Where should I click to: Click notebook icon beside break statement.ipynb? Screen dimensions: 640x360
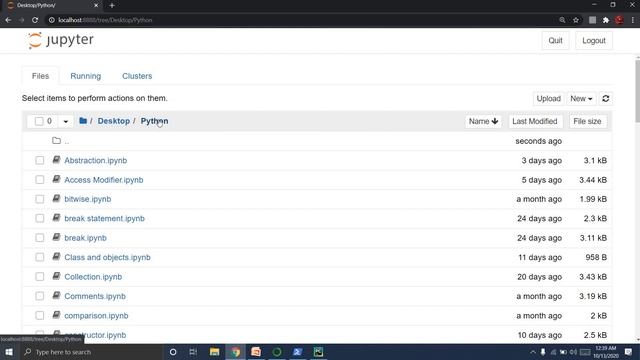(56, 218)
